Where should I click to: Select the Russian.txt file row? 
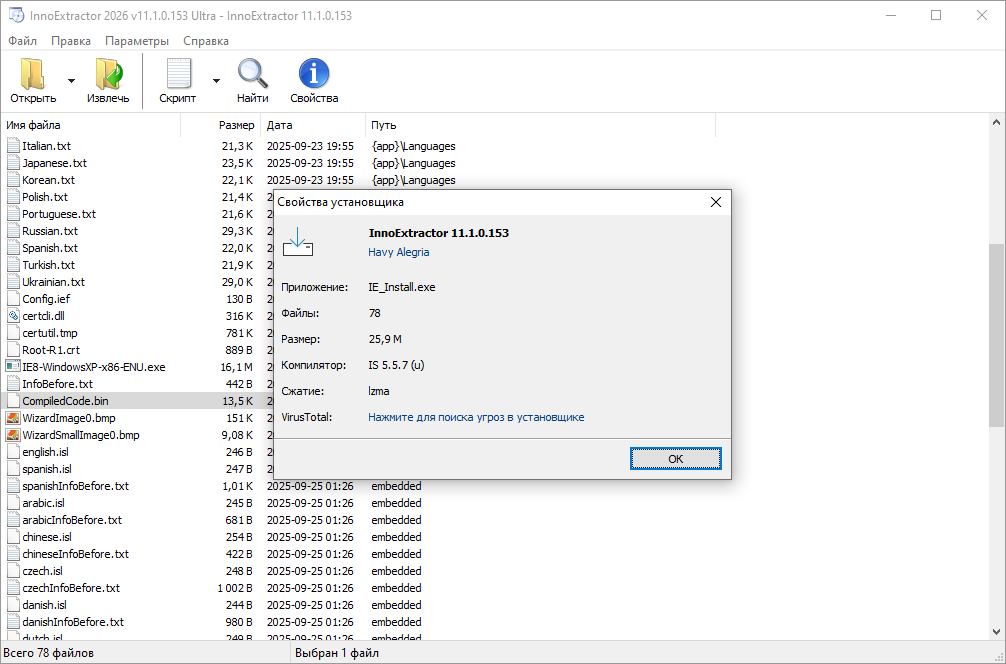(x=49, y=231)
